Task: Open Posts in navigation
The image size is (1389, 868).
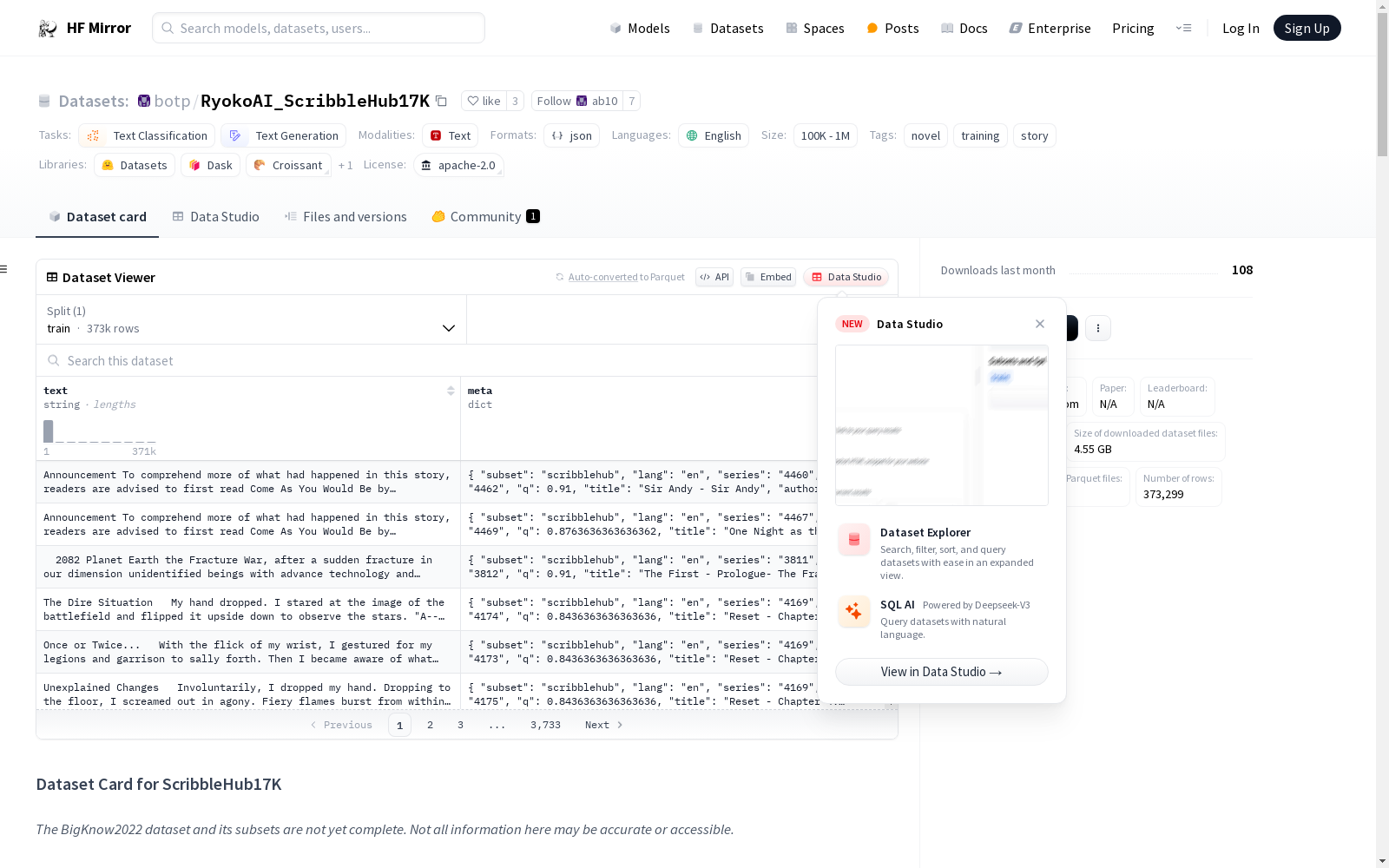Action: (893, 29)
